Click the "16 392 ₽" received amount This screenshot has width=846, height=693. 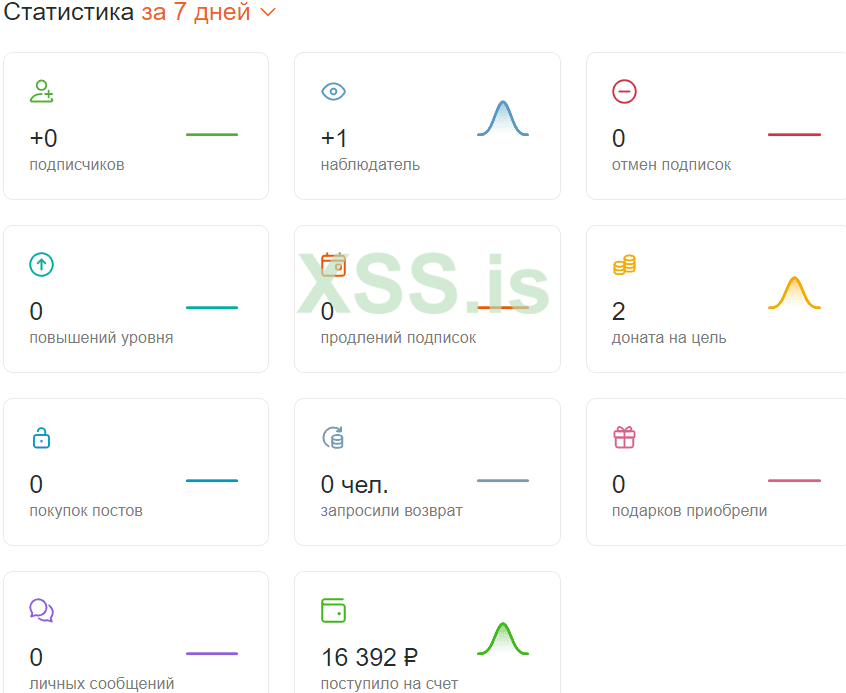pyautogui.click(x=369, y=657)
